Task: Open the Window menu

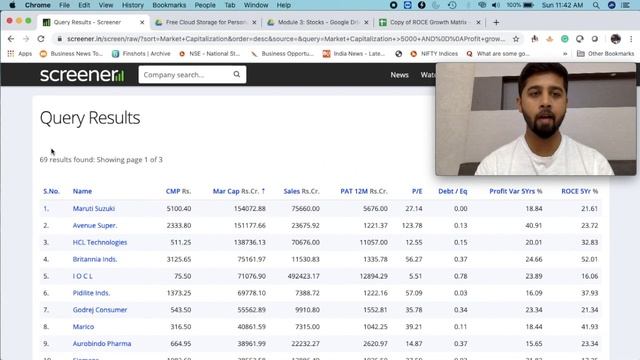Action: tap(256, 5)
